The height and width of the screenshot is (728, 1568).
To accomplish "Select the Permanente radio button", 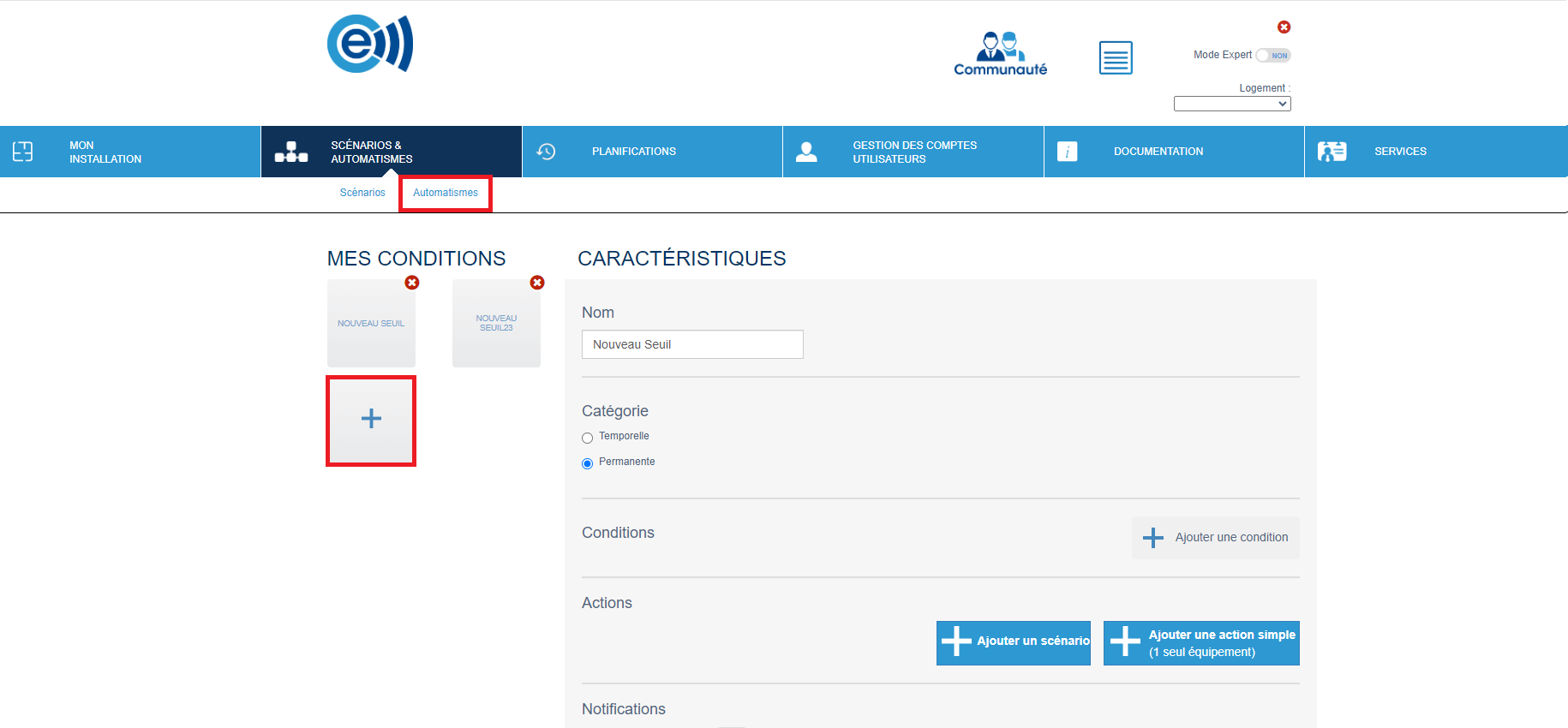I will coord(587,463).
